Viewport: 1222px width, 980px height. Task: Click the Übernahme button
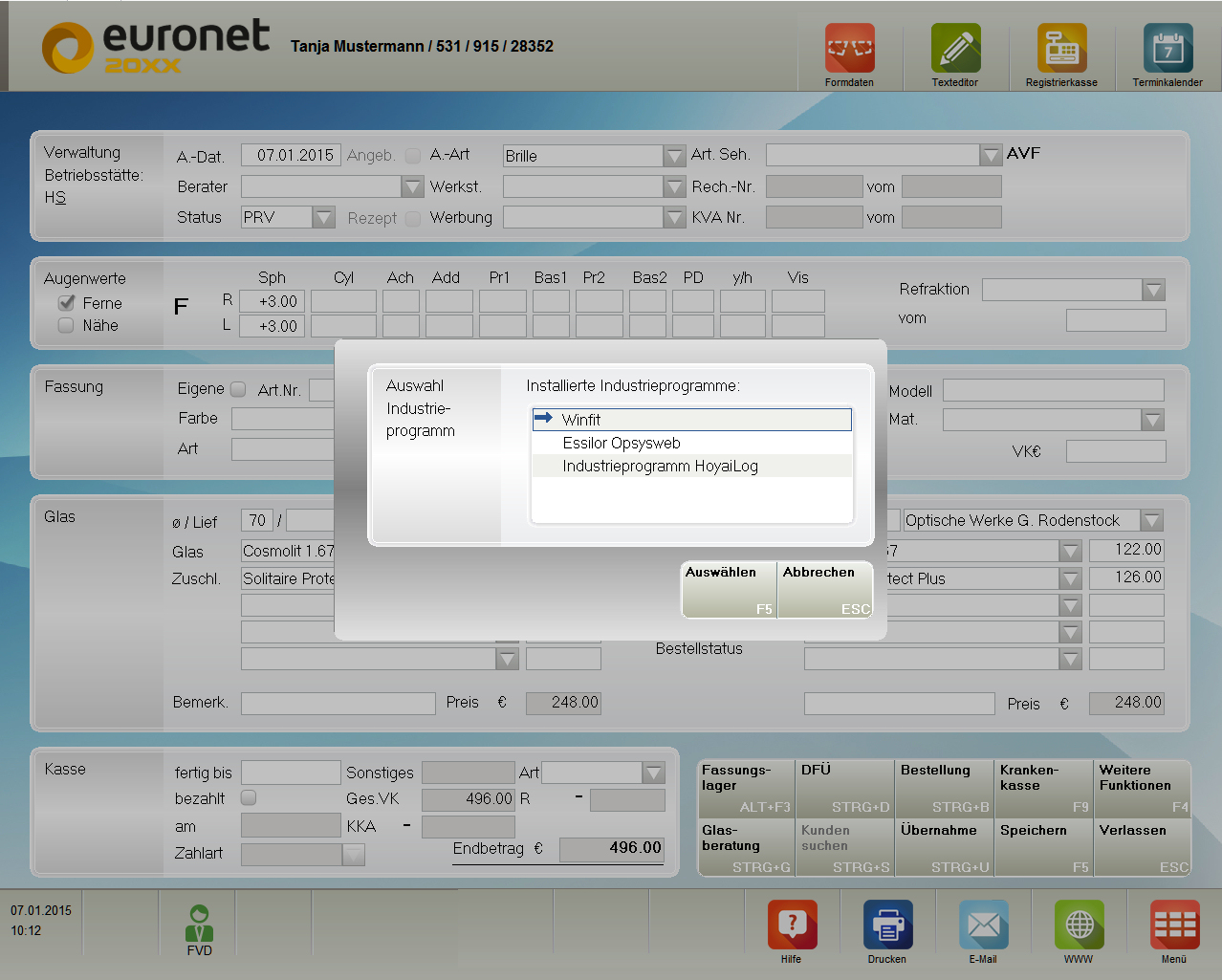pos(945,849)
